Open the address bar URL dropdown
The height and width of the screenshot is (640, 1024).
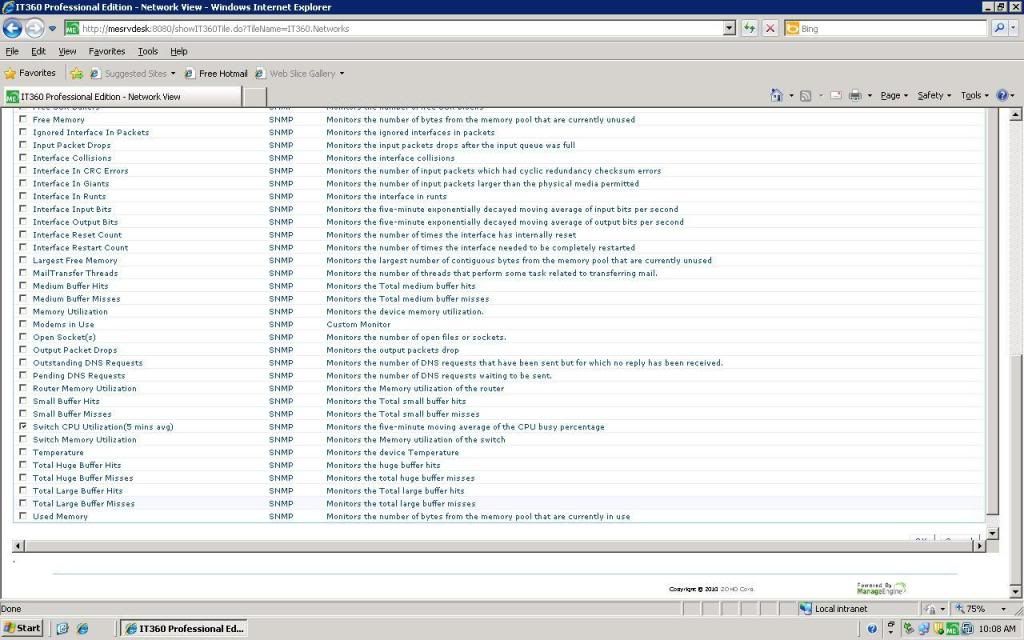pyautogui.click(x=729, y=28)
